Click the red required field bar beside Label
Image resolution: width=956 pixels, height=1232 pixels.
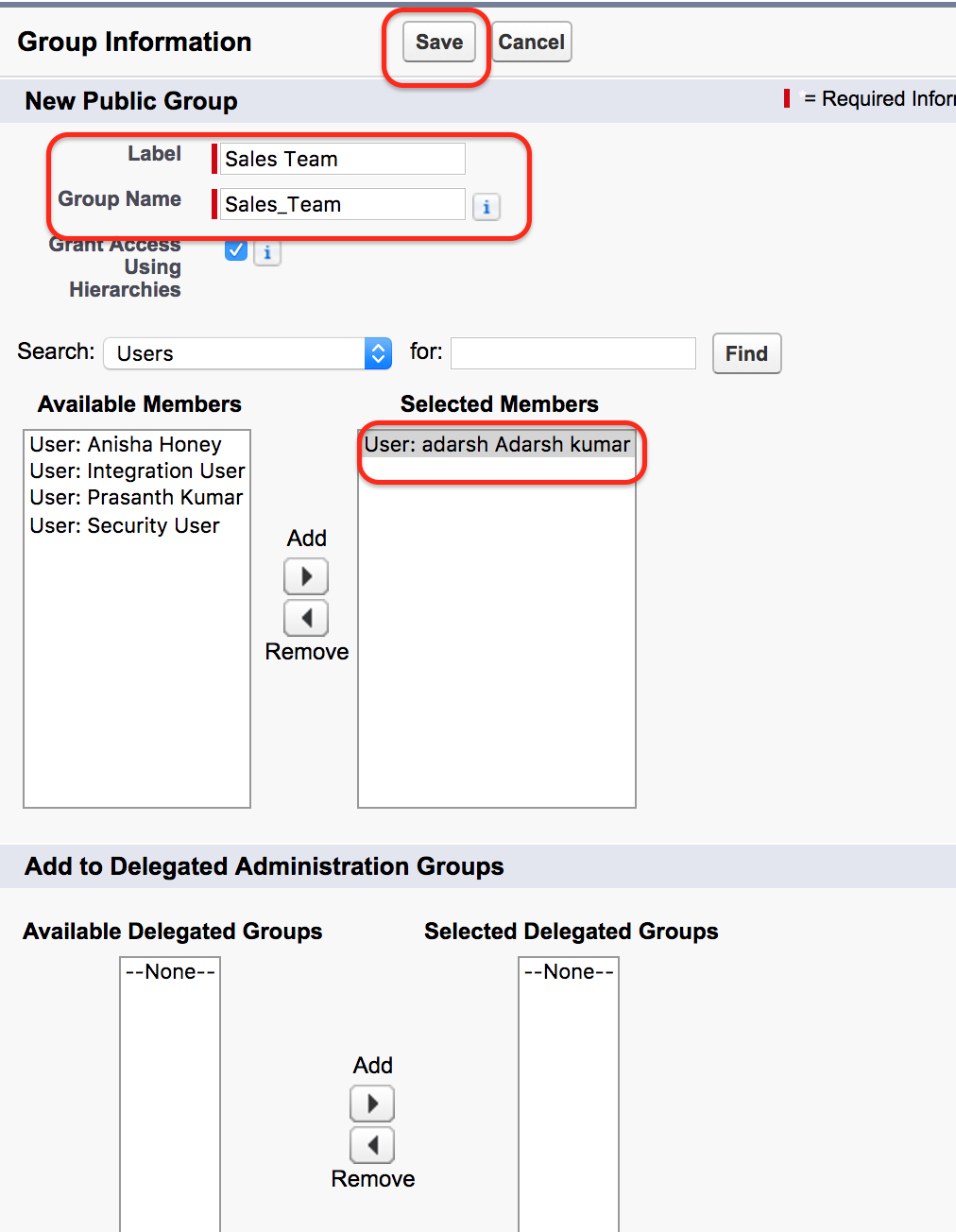[x=213, y=158]
